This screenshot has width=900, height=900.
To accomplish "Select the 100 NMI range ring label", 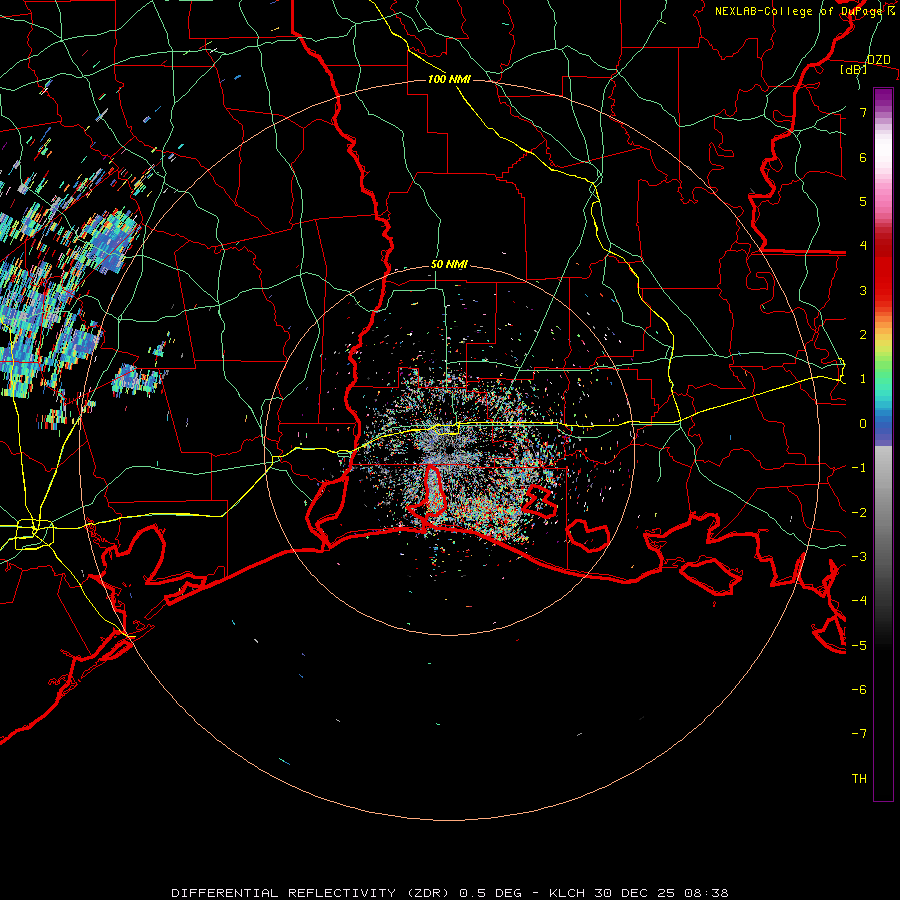I will coord(449,79).
